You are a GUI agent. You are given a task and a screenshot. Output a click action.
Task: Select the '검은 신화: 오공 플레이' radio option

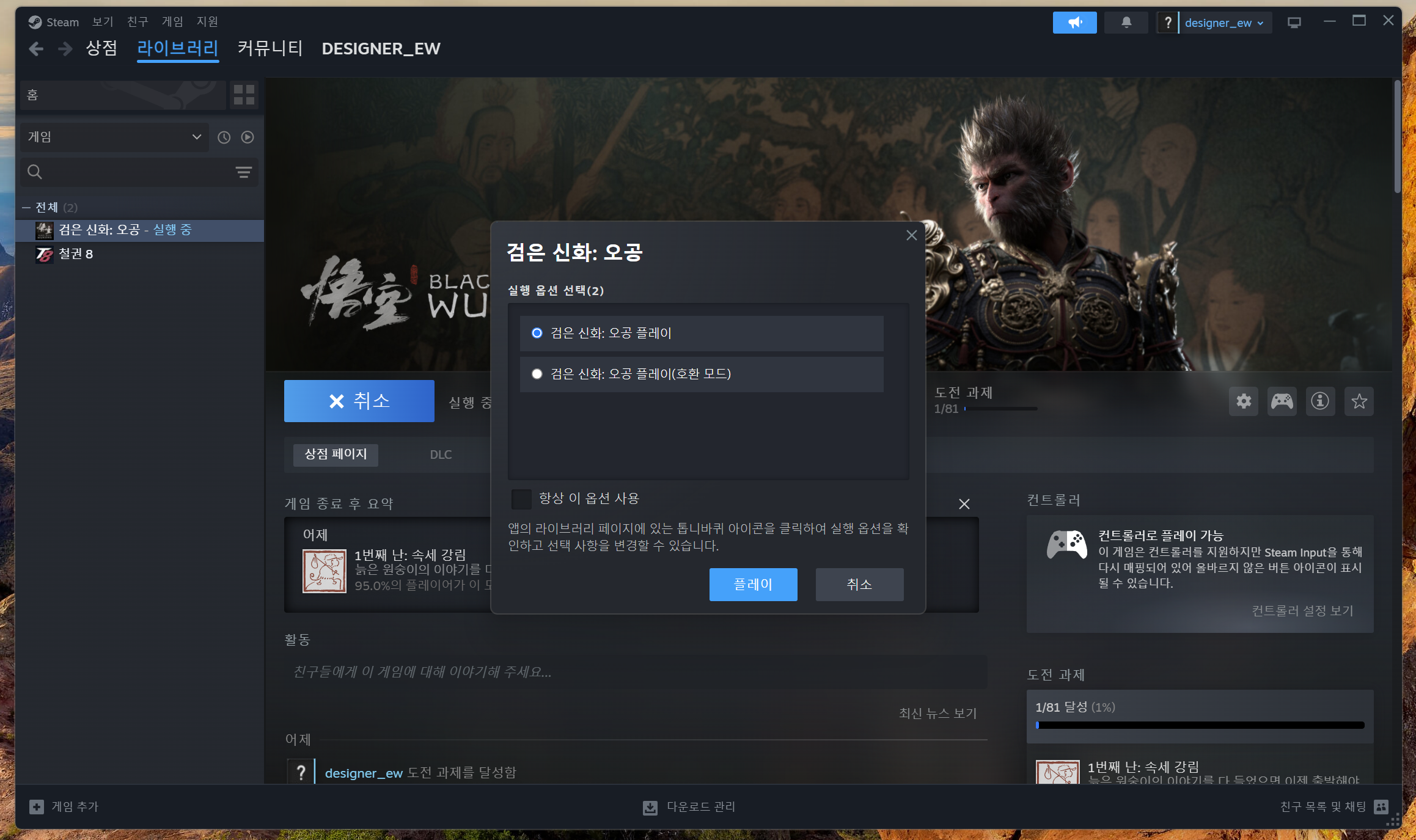pos(537,333)
